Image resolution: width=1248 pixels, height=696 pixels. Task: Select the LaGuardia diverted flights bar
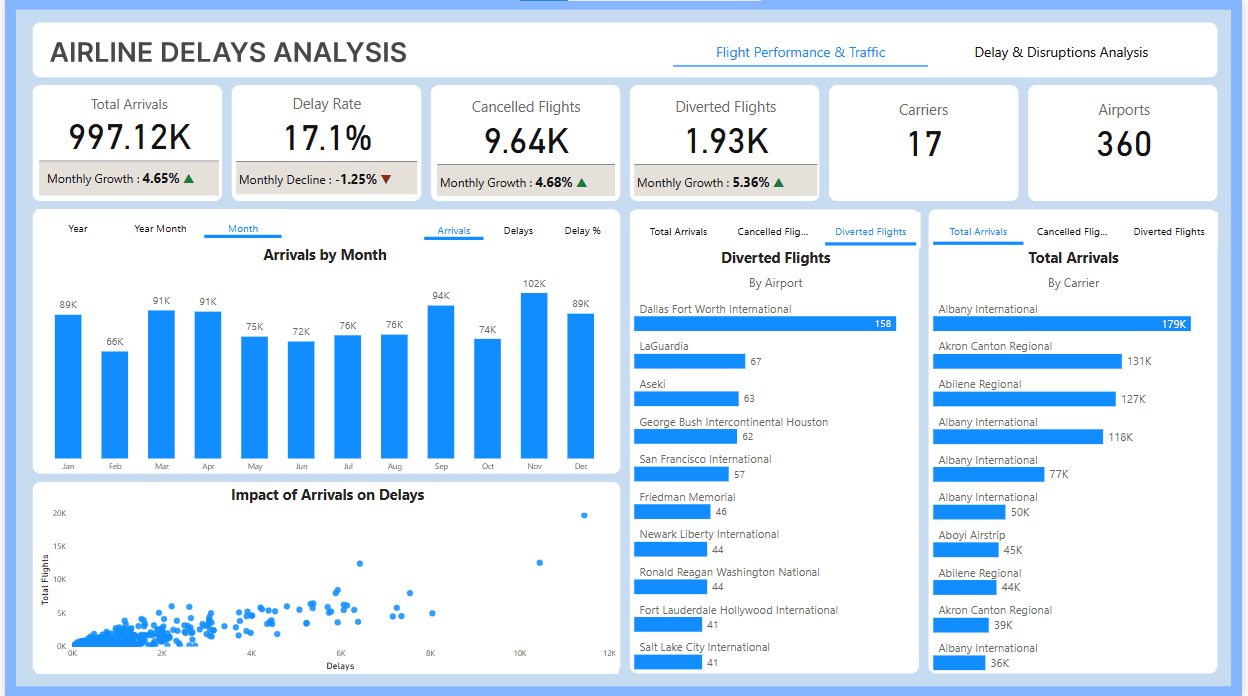tap(690, 361)
